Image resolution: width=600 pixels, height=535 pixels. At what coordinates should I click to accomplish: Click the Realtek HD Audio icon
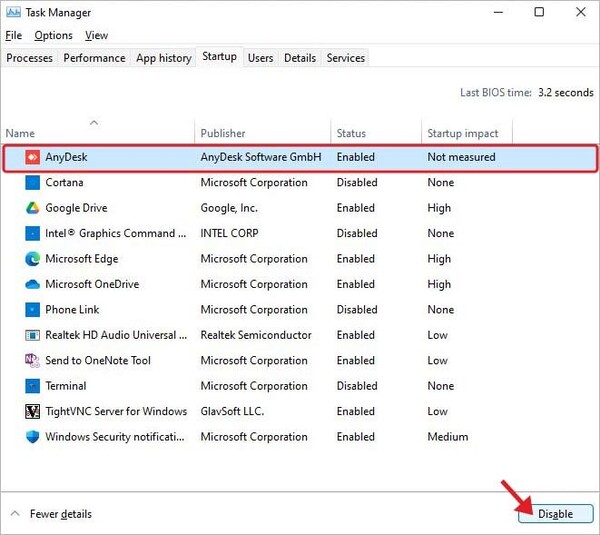(x=33, y=336)
